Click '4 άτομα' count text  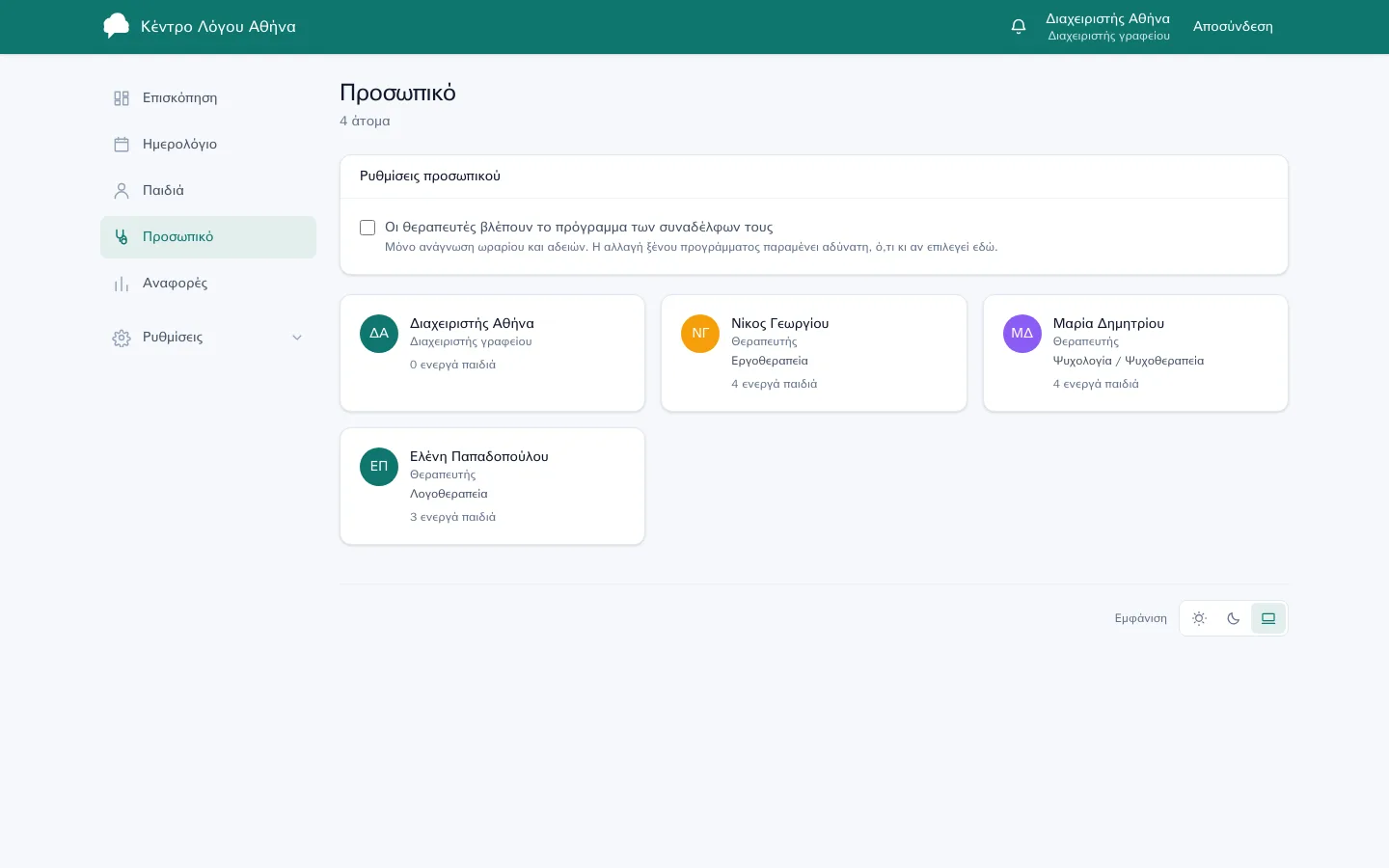coord(365,121)
